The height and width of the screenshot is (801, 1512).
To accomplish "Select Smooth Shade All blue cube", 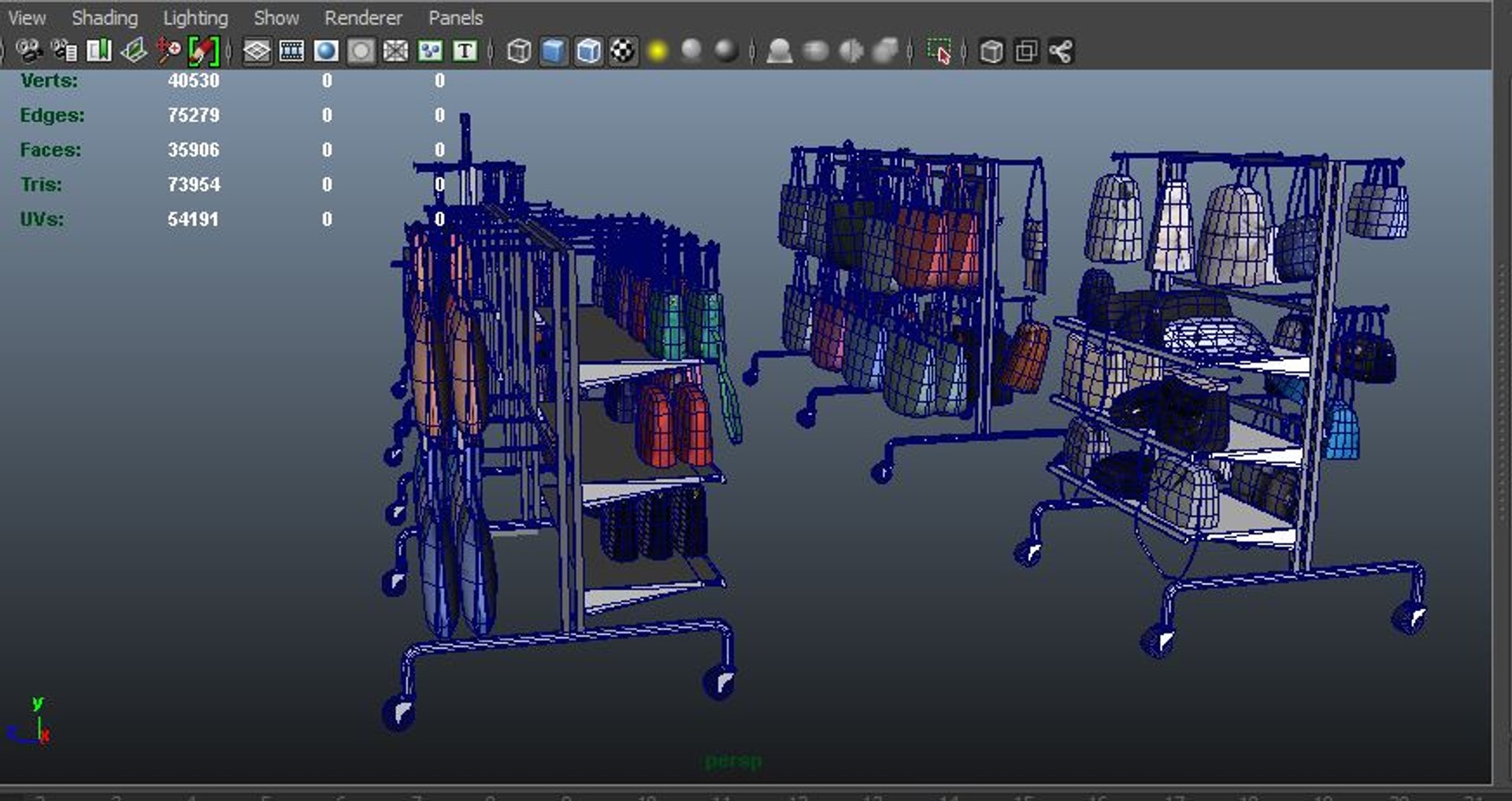I will tap(554, 51).
